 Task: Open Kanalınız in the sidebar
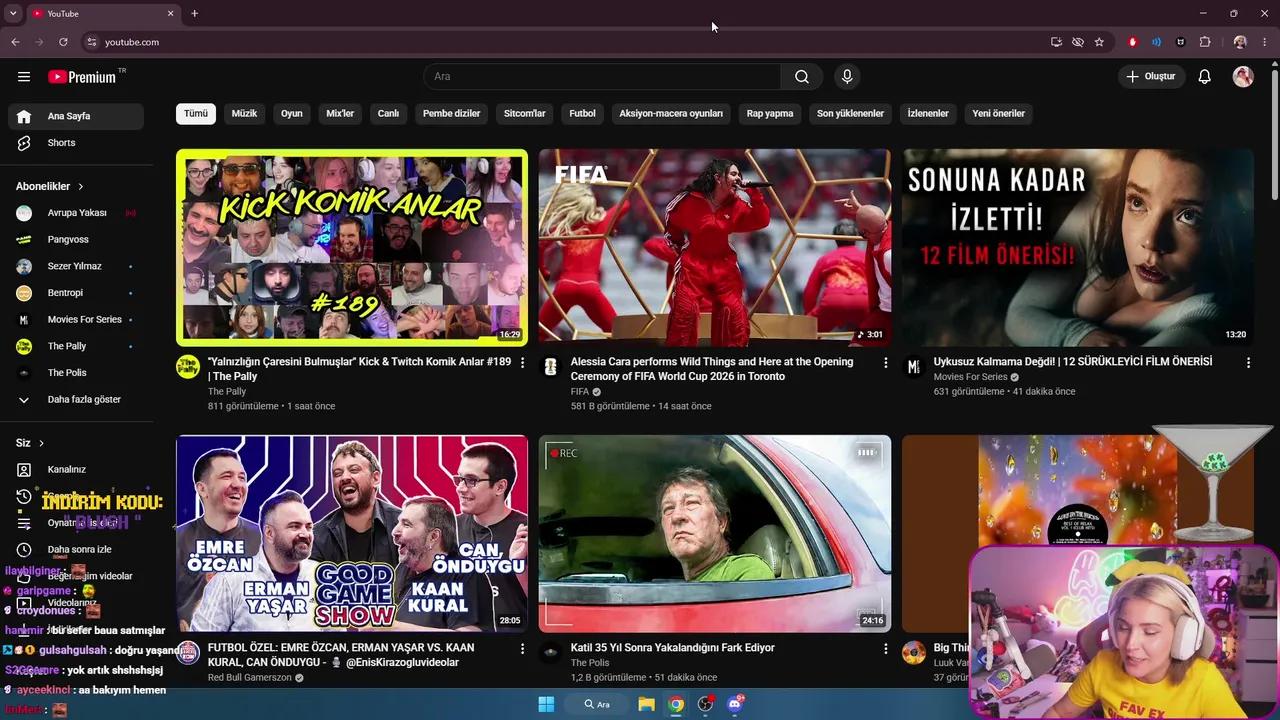click(x=76, y=470)
